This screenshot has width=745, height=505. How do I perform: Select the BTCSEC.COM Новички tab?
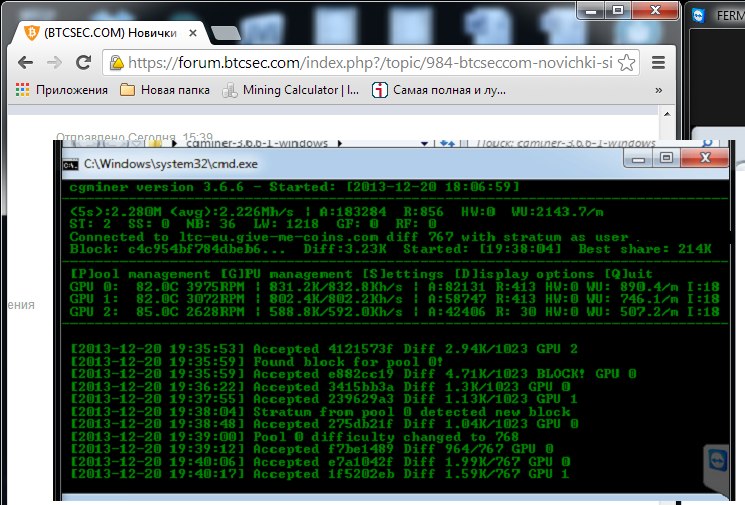tap(110, 33)
